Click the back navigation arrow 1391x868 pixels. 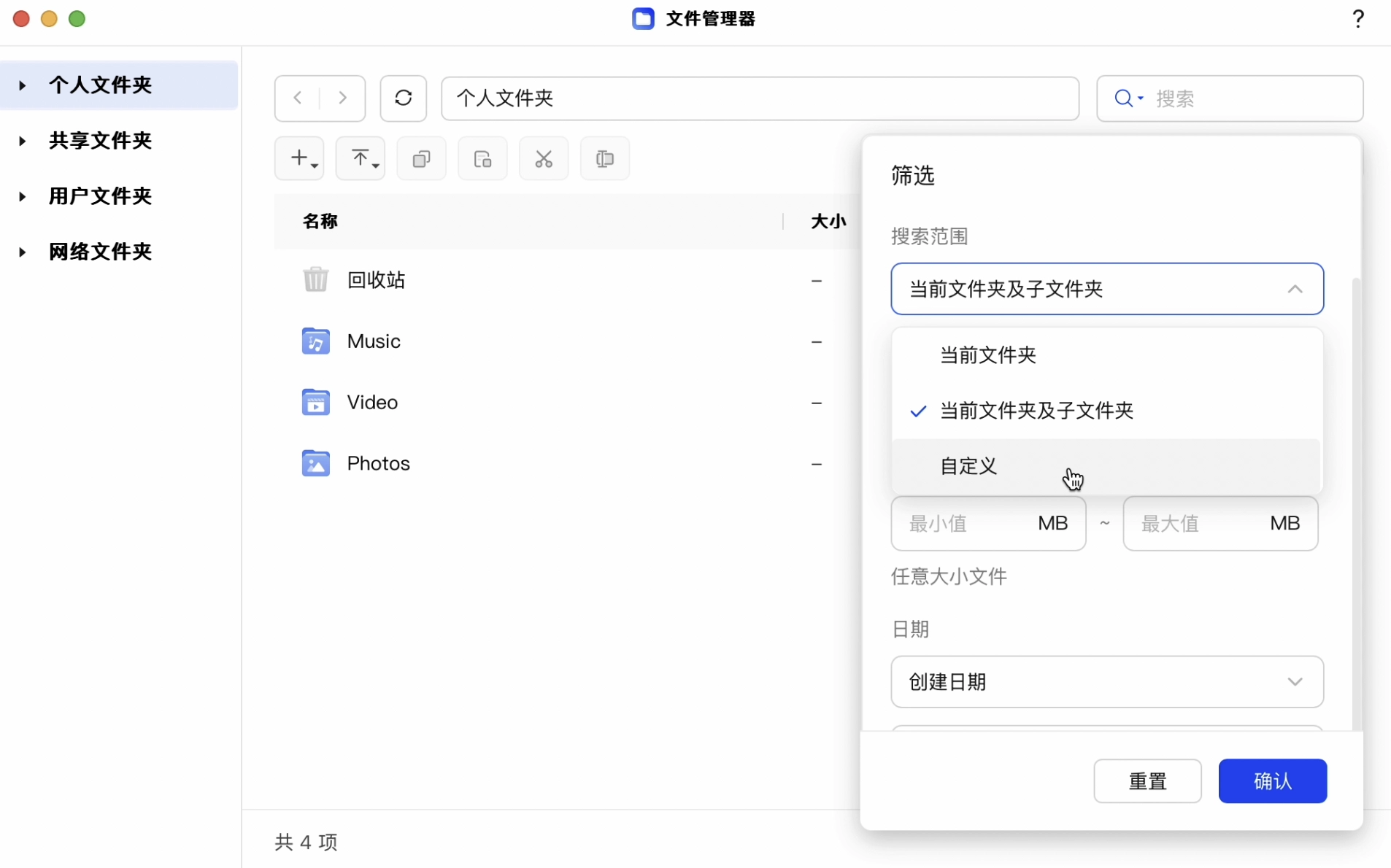pos(298,98)
